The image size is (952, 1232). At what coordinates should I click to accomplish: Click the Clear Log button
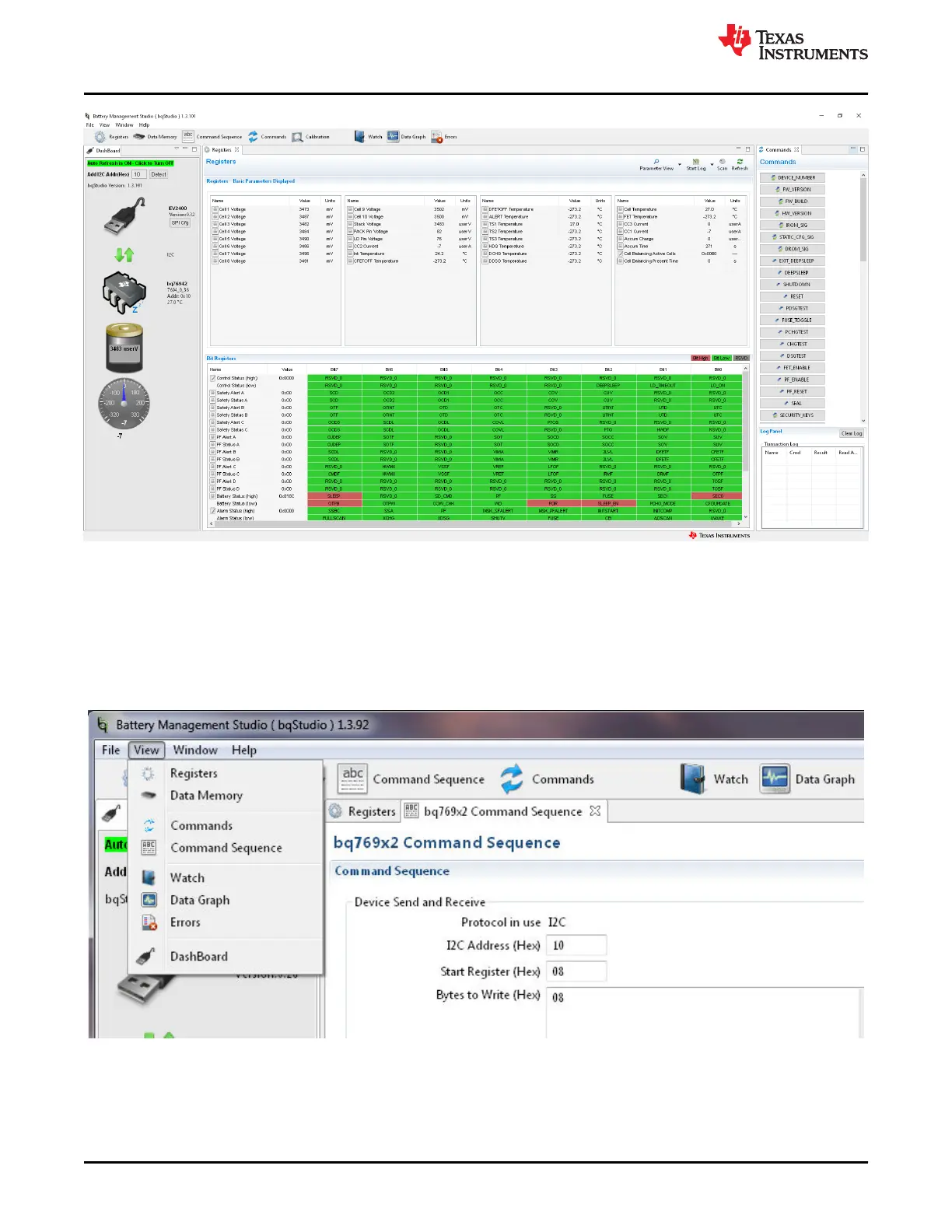(852, 433)
